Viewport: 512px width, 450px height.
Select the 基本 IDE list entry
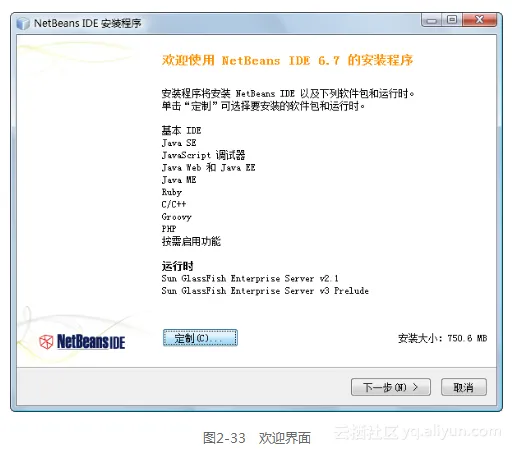[x=181, y=130]
